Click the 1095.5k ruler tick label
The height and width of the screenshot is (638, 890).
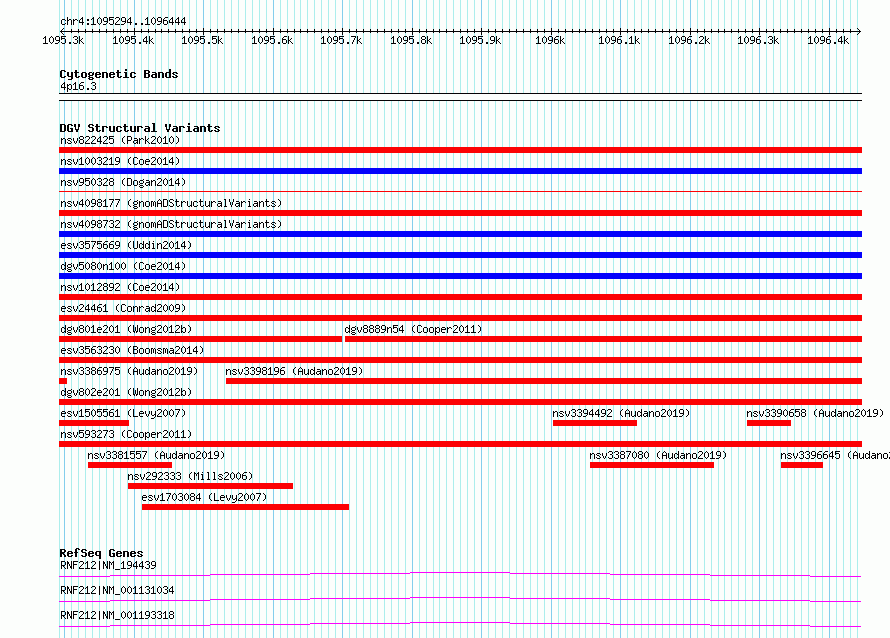click(202, 40)
